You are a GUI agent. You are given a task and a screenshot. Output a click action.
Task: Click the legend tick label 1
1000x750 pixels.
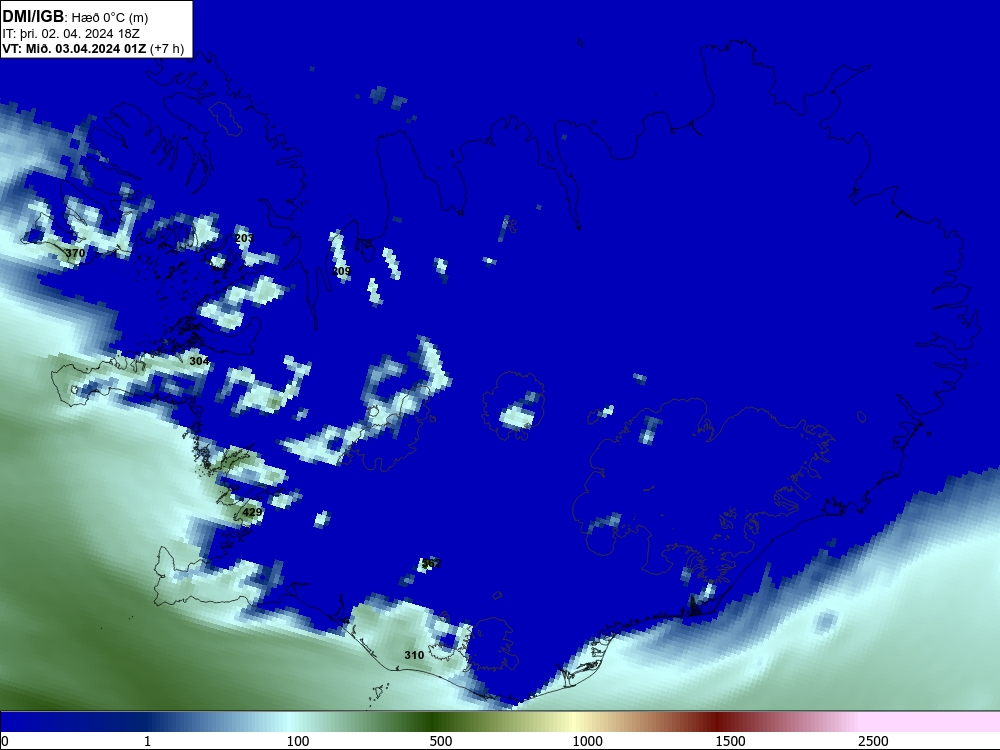coord(147,741)
